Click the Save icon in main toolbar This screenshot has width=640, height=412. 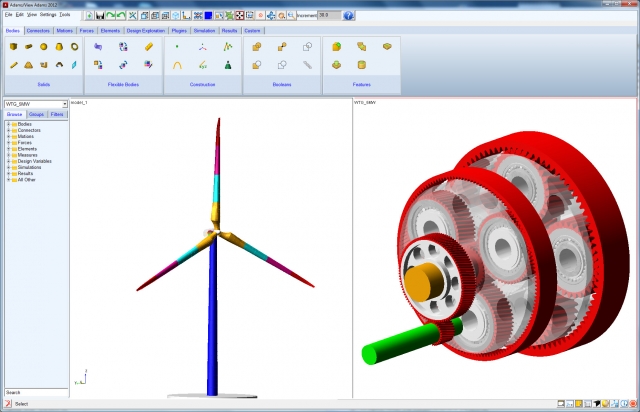(x=100, y=16)
